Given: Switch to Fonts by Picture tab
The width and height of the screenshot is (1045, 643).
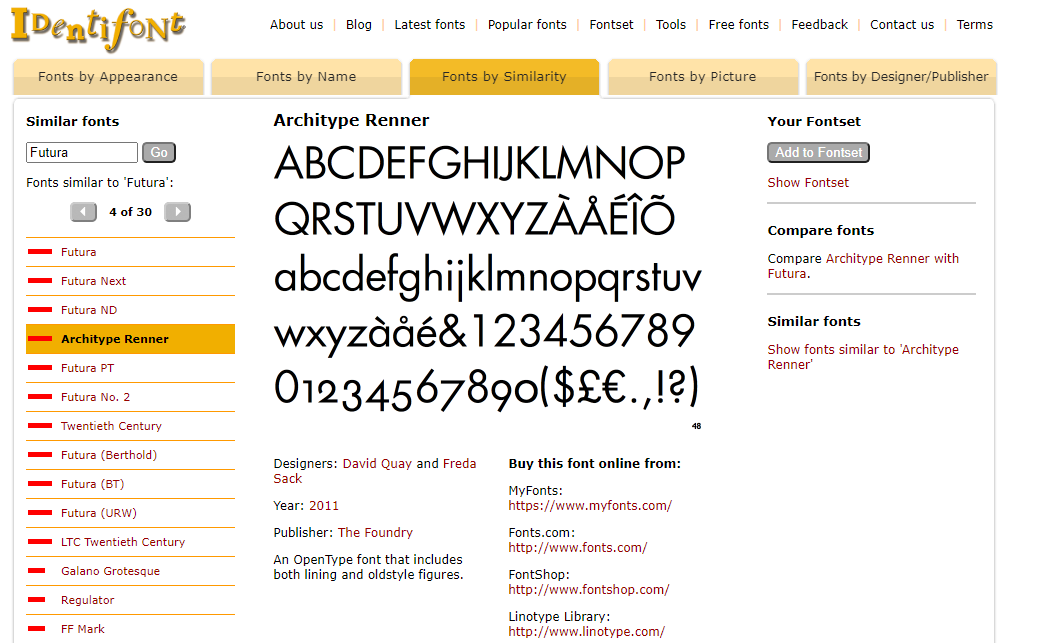Looking at the screenshot, I should (x=702, y=77).
